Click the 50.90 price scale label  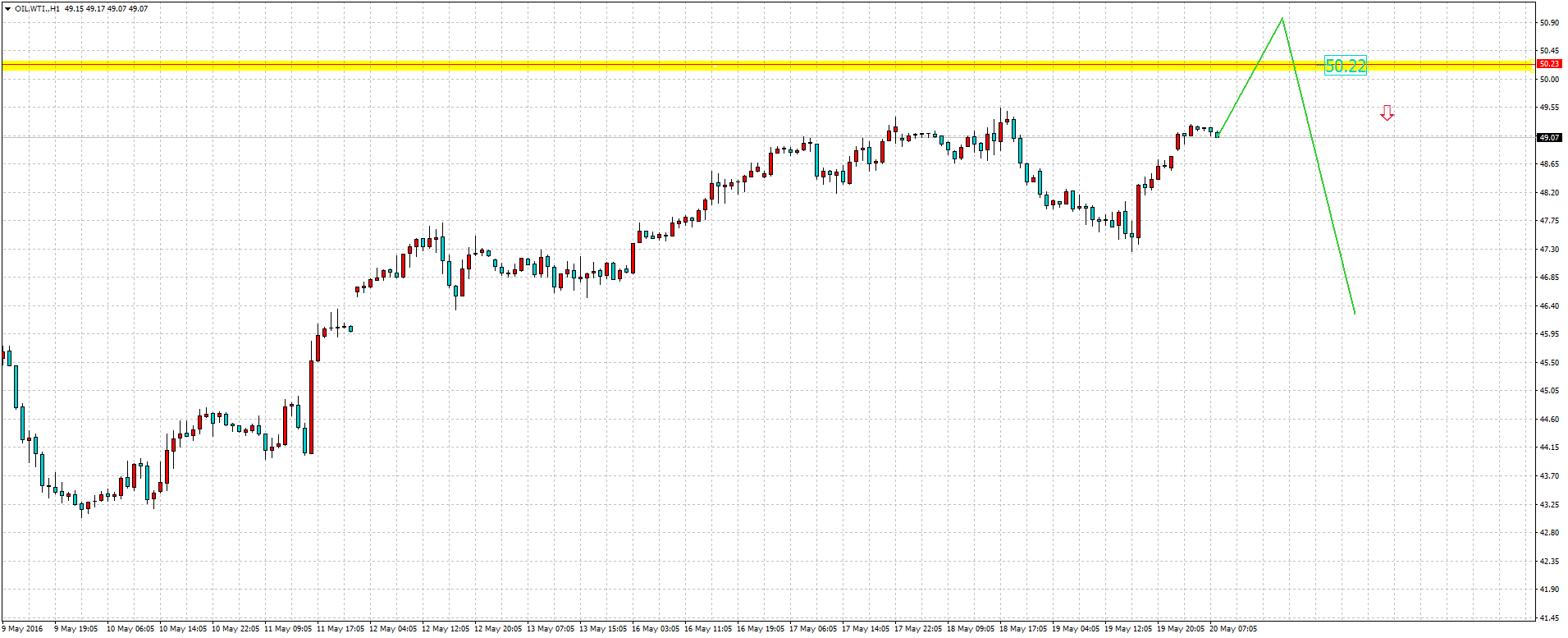tap(1549, 23)
